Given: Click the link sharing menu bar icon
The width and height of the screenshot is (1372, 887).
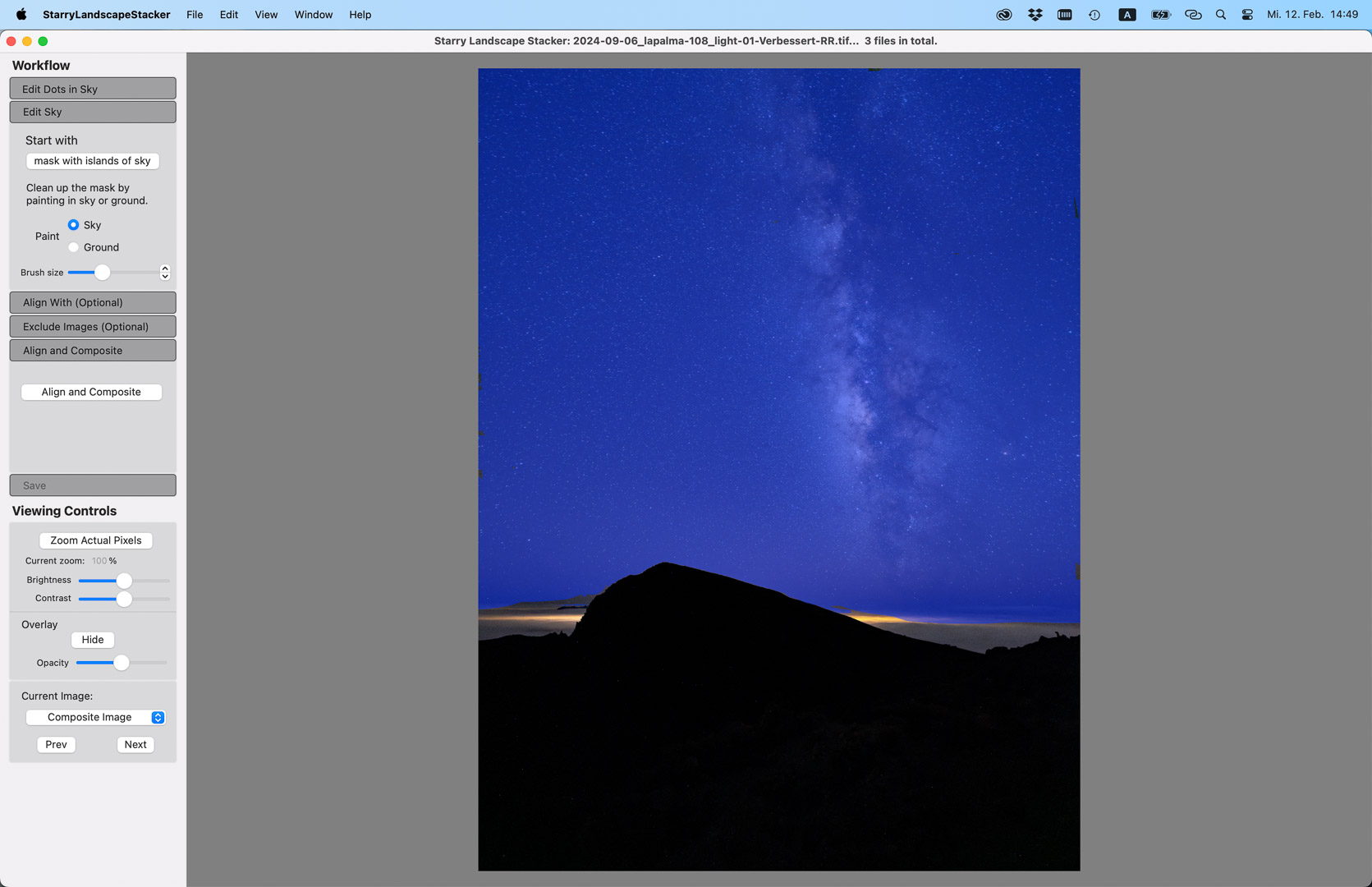Looking at the screenshot, I should [x=1193, y=15].
